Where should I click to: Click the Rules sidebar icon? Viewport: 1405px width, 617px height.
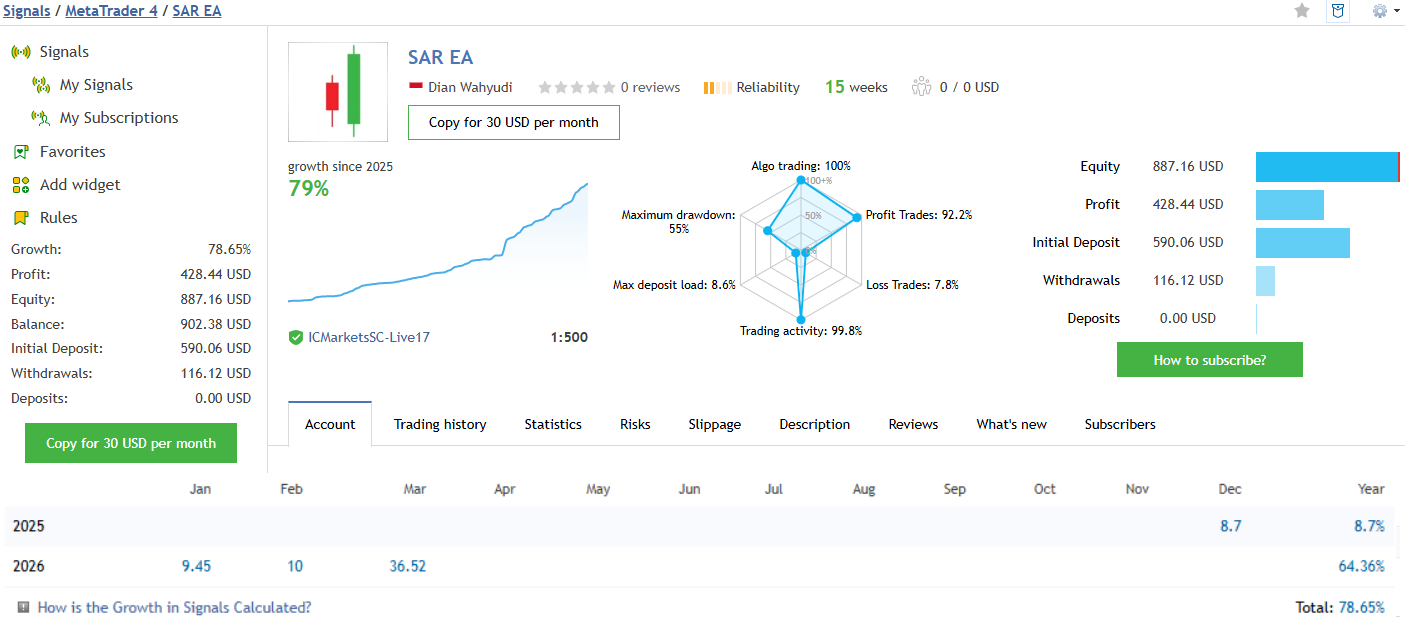tap(21, 218)
